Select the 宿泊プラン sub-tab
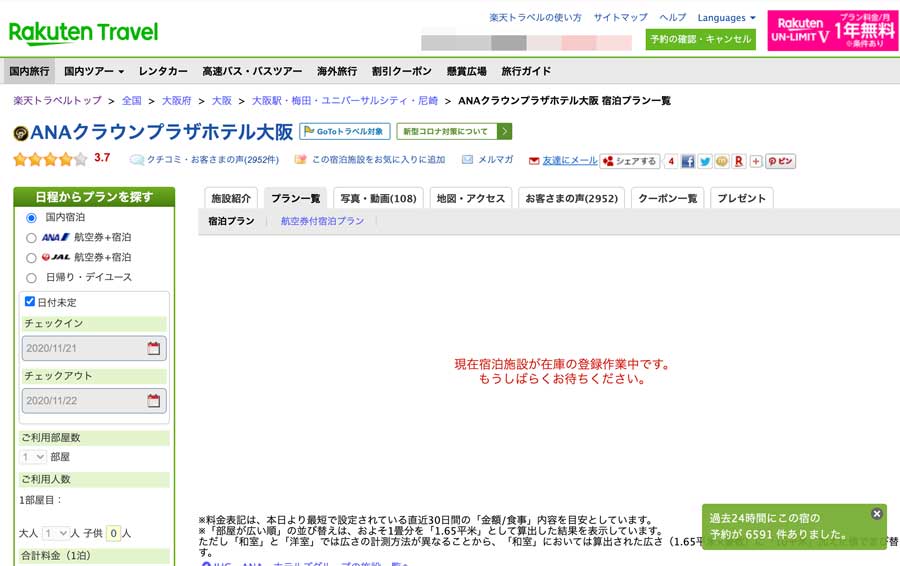Viewport: 900px width, 566px height. coord(231,221)
